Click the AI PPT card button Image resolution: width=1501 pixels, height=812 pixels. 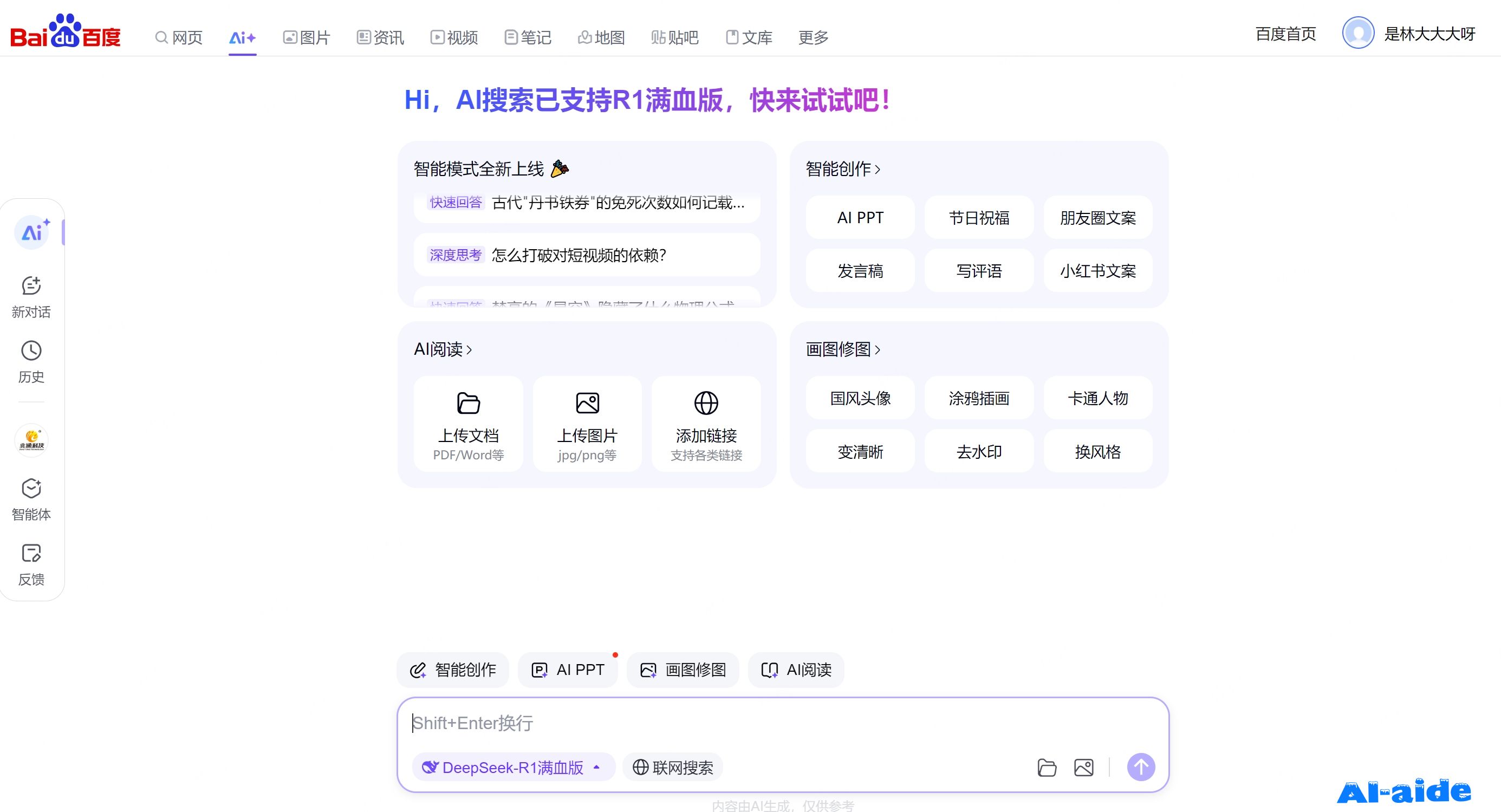[860, 217]
